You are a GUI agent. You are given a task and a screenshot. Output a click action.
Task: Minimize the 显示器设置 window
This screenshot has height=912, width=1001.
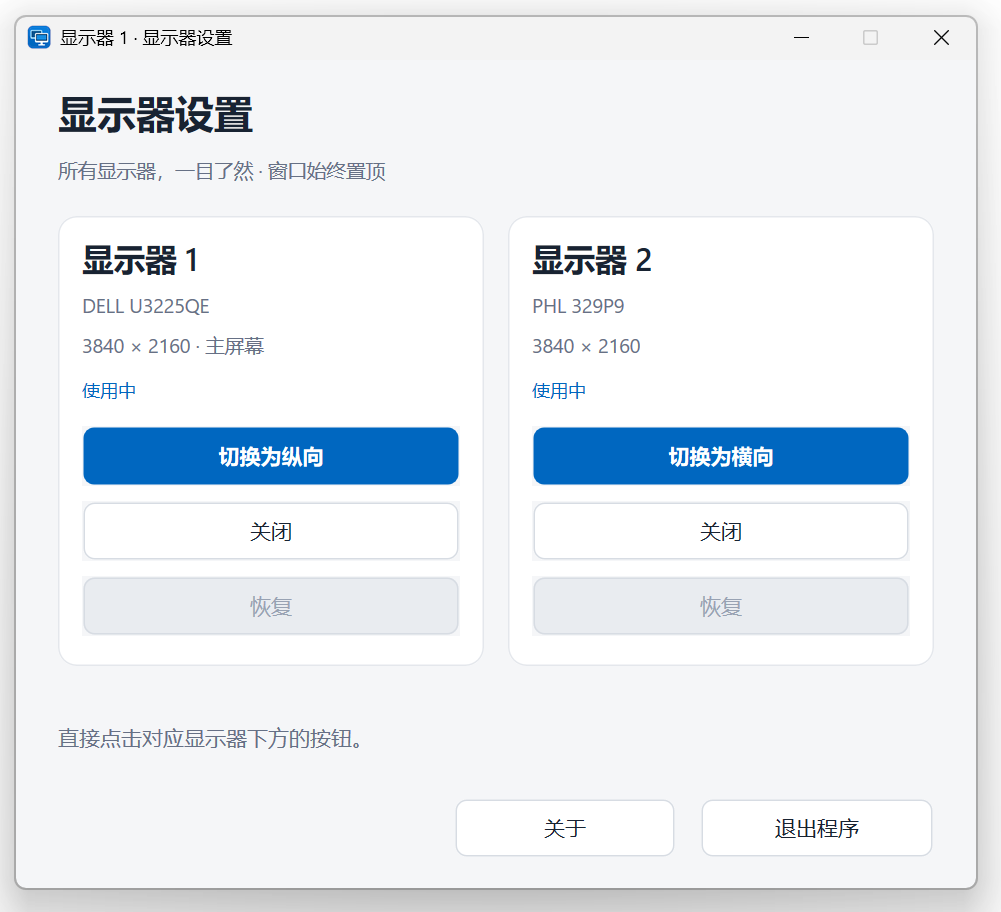(801, 38)
